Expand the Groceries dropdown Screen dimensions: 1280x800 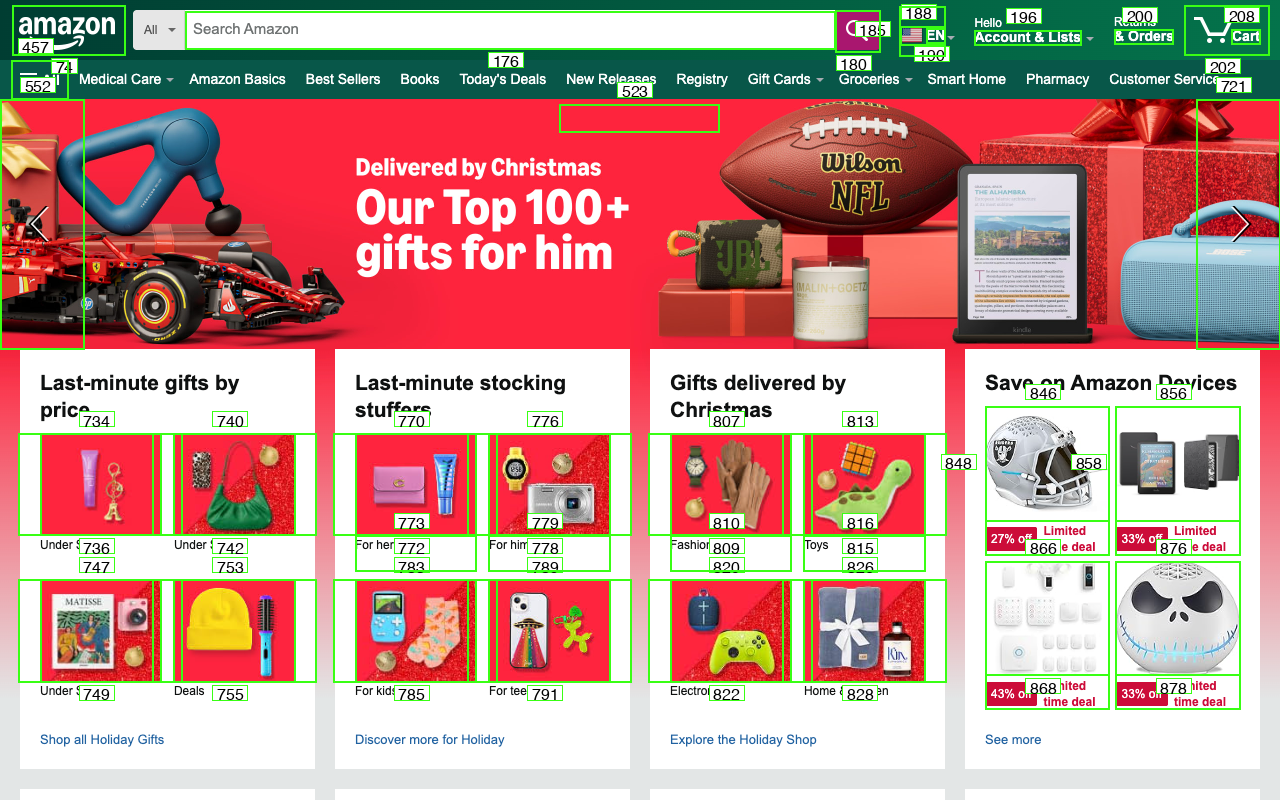point(876,79)
